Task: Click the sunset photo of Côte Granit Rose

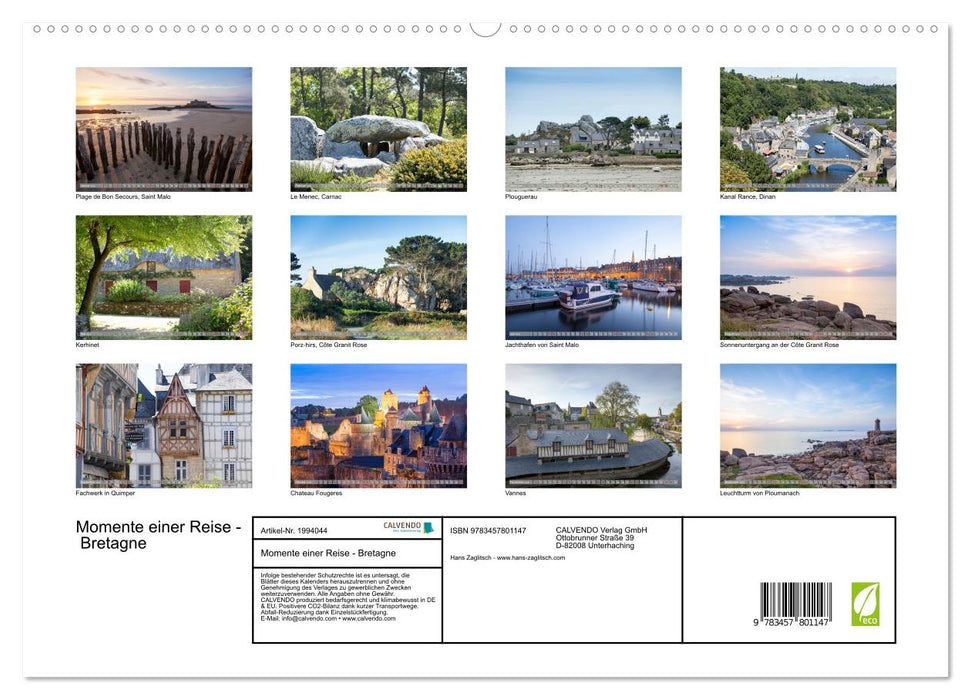Action: [x=808, y=276]
